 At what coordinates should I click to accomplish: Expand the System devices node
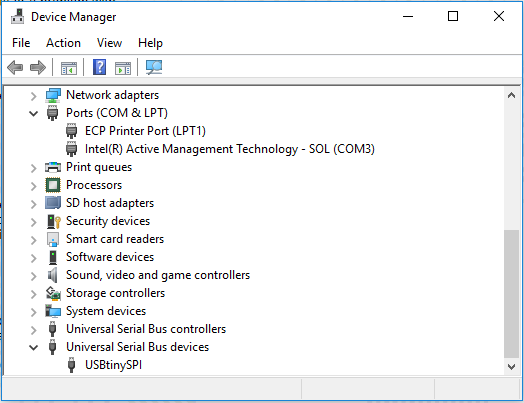[x=33, y=312]
